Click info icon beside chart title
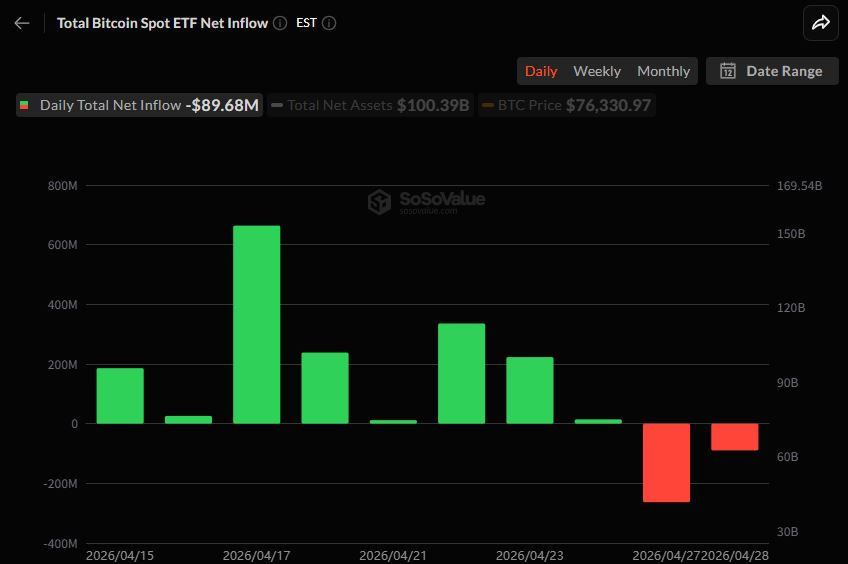Screen dimensions: 848x564 (280, 23)
